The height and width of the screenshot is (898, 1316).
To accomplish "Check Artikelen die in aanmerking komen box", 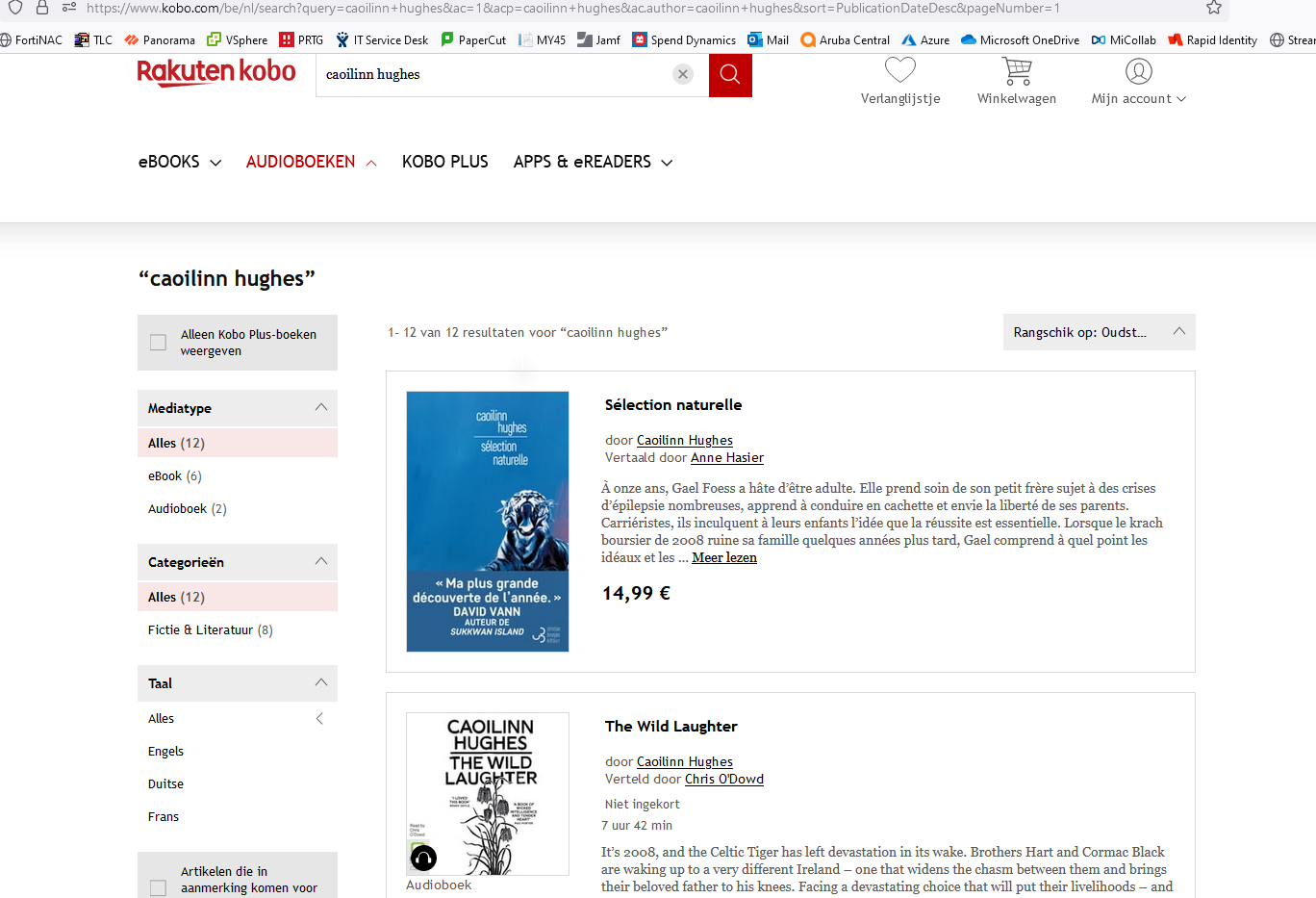I will [159, 887].
